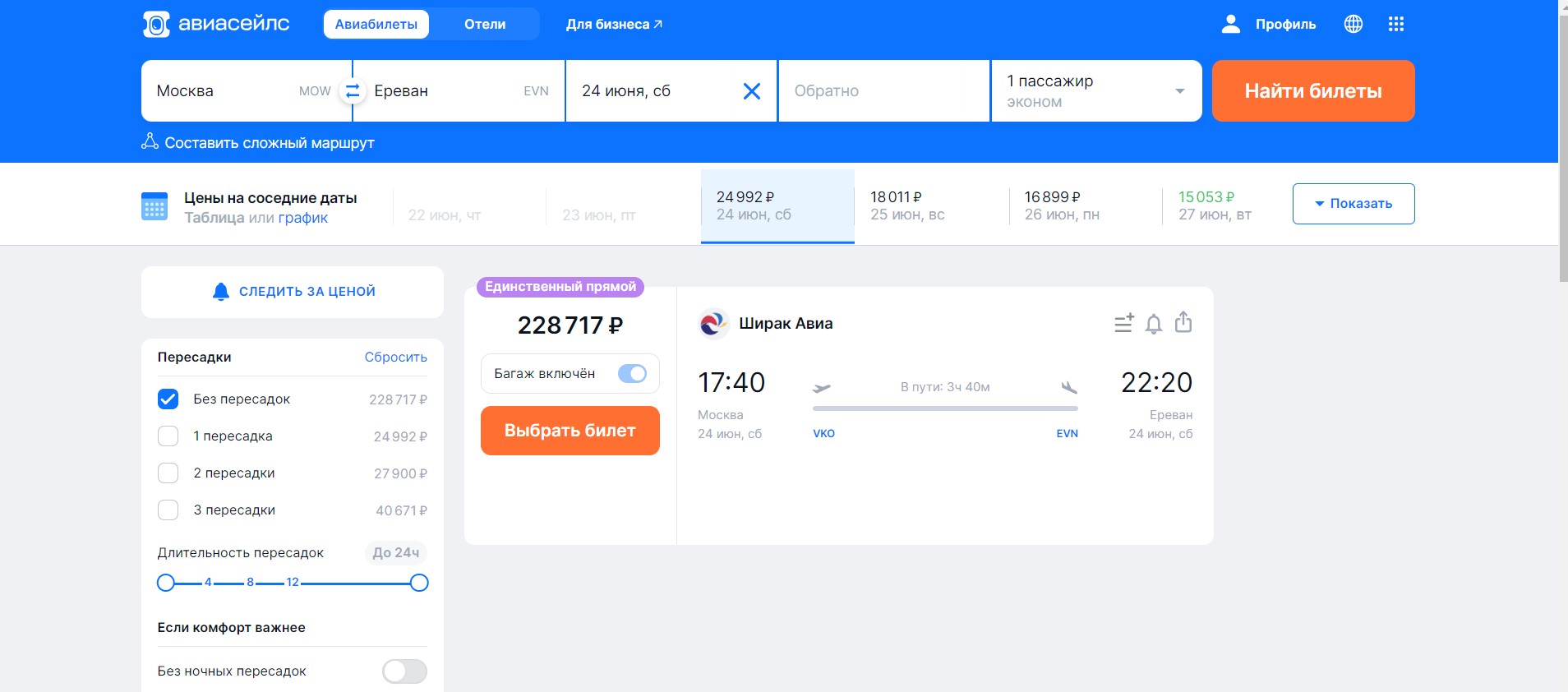Click the Aviasales logo icon

point(156,25)
